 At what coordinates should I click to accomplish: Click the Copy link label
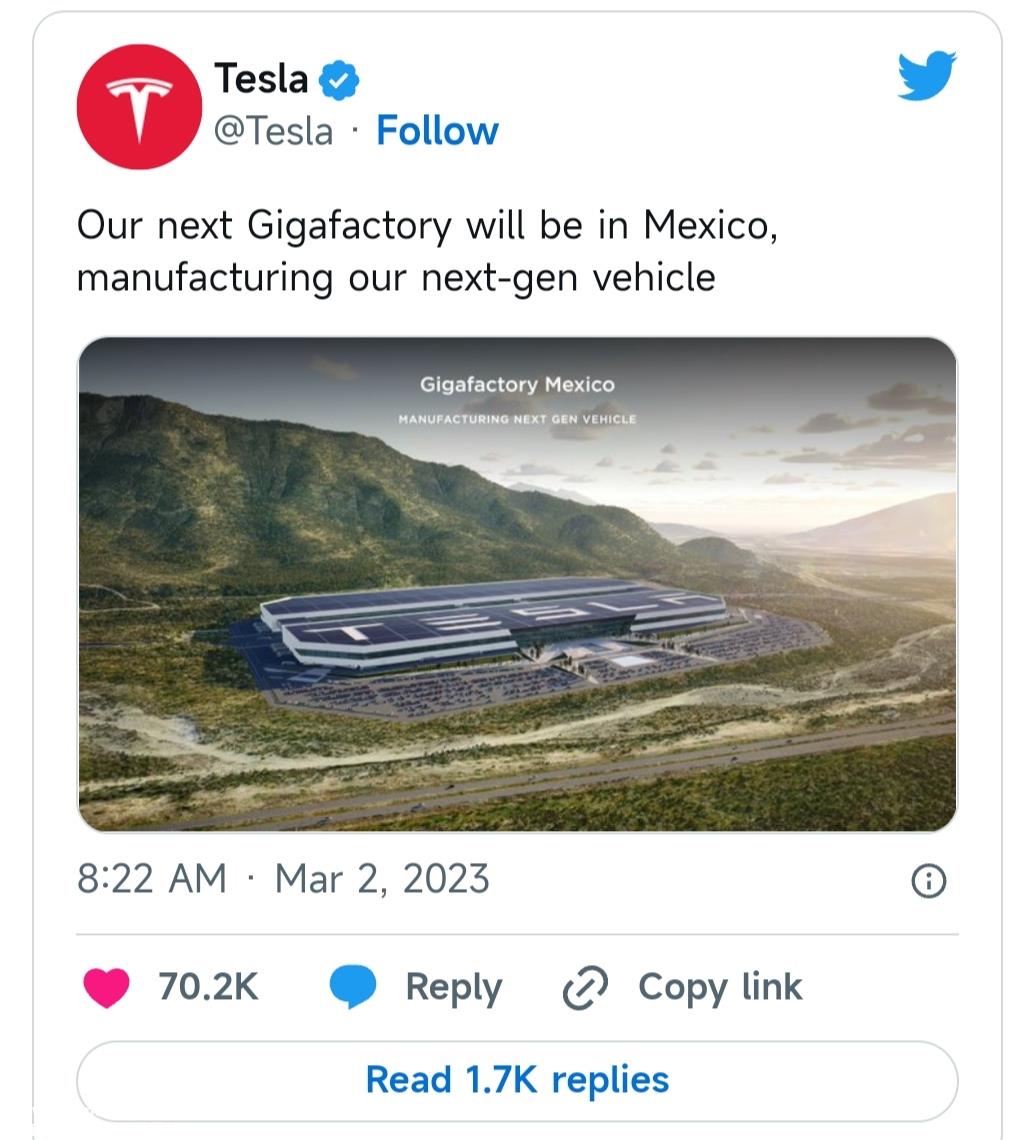coord(720,989)
